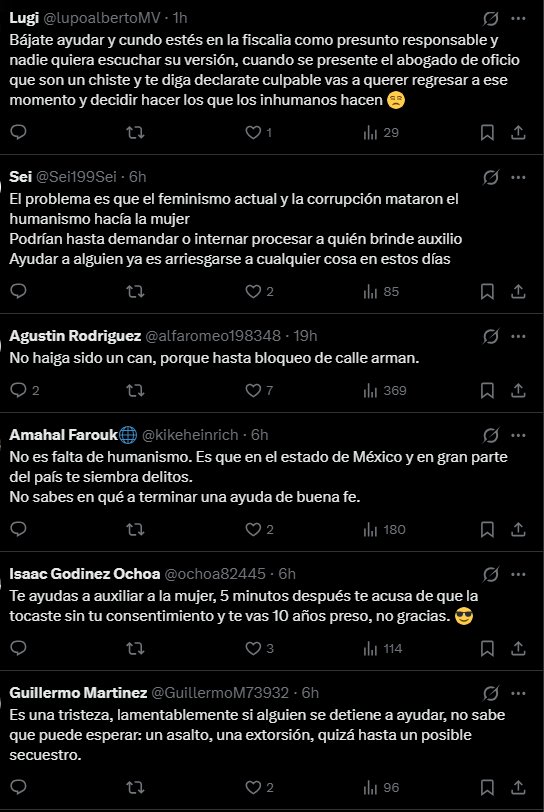Visit Amahal Farouk's profile name
The image size is (544, 812).
(x=63, y=435)
